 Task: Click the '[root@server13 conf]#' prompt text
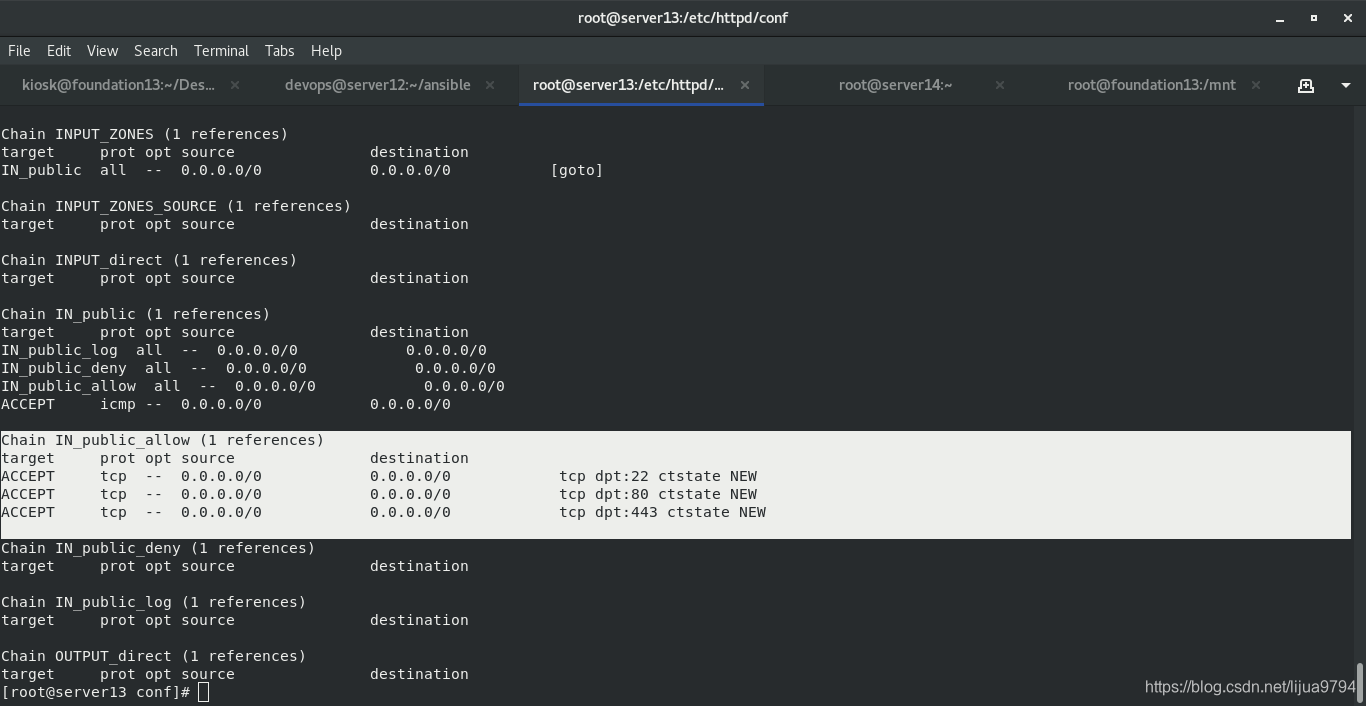pyautogui.click(x=96, y=692)
